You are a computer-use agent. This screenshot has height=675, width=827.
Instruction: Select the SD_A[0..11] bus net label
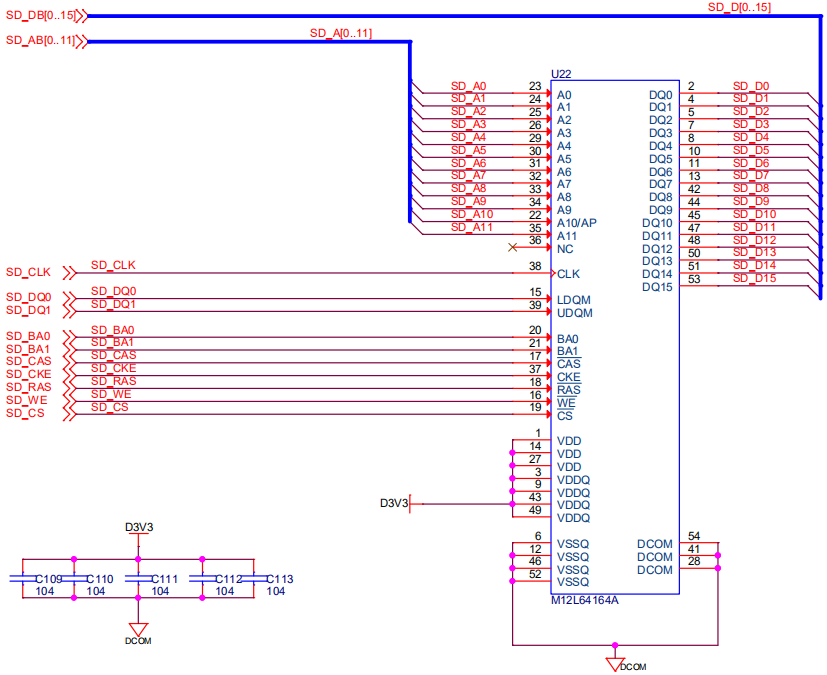(x=340, y=34)
